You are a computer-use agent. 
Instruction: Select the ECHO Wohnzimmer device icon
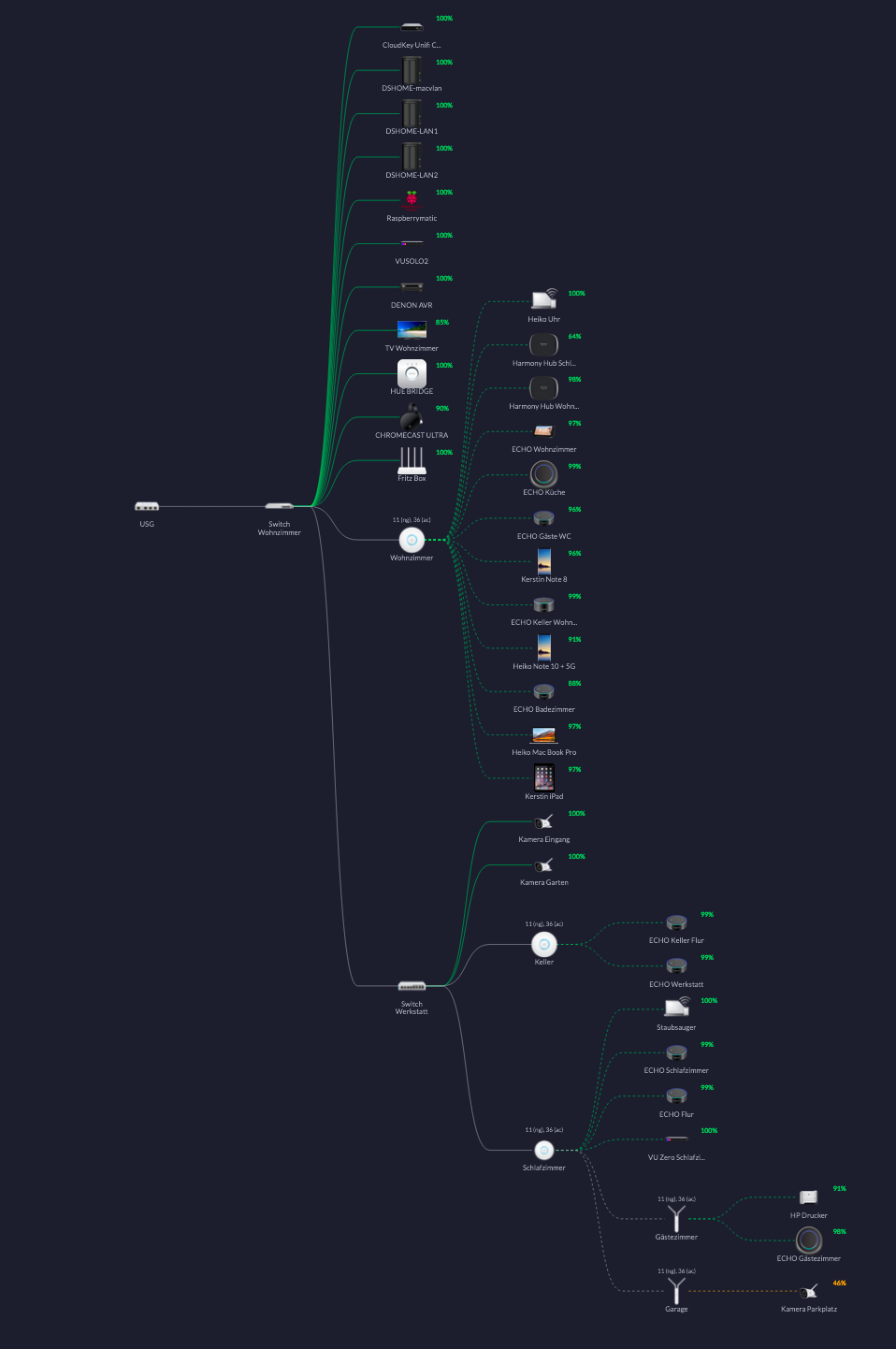(544, 431)
